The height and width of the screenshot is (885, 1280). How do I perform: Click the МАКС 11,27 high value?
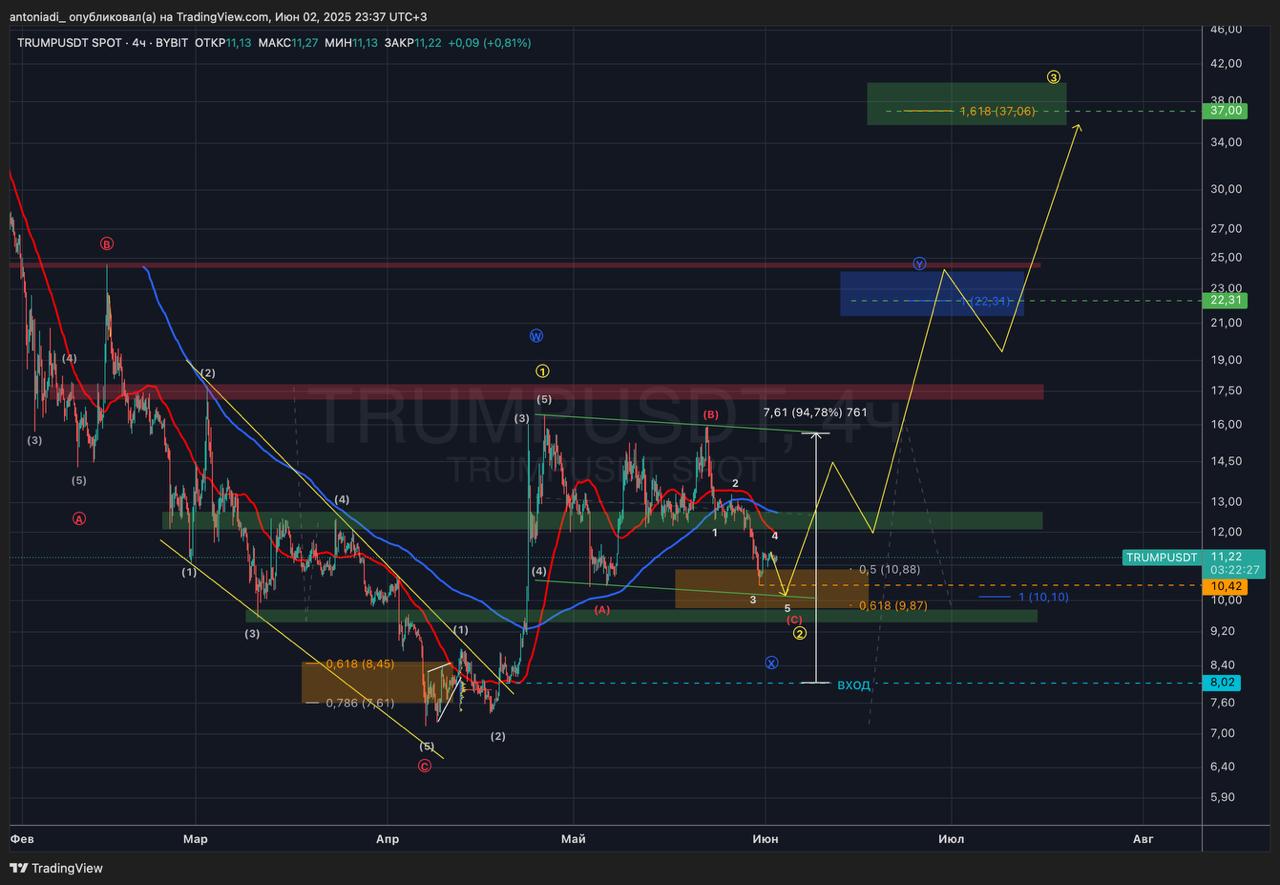[288, 43]
